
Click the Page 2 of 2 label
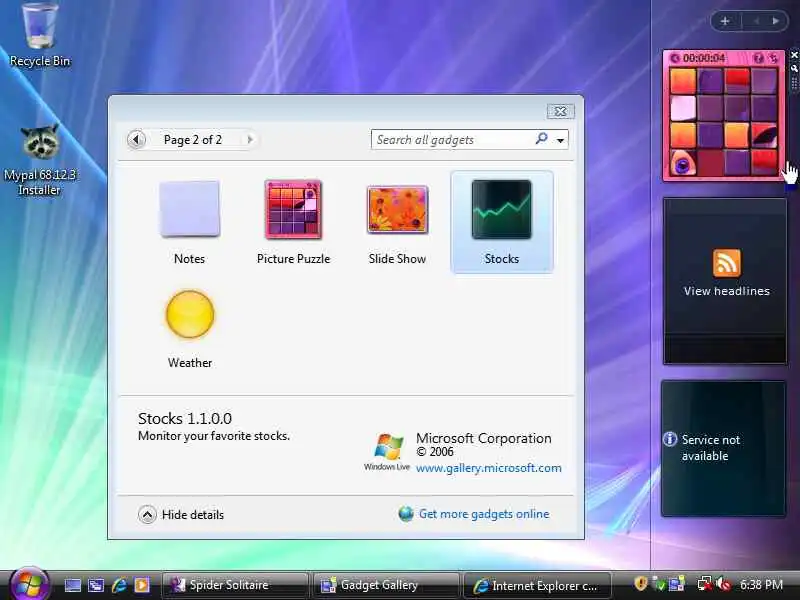193,140
